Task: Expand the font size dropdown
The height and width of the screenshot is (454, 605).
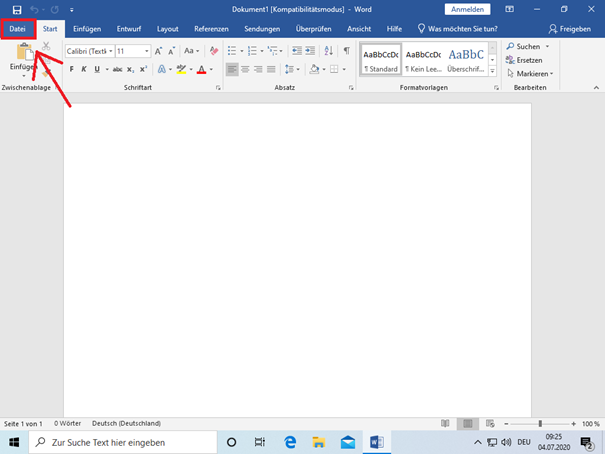Action: pyautogui.click(x=147, y=50)
